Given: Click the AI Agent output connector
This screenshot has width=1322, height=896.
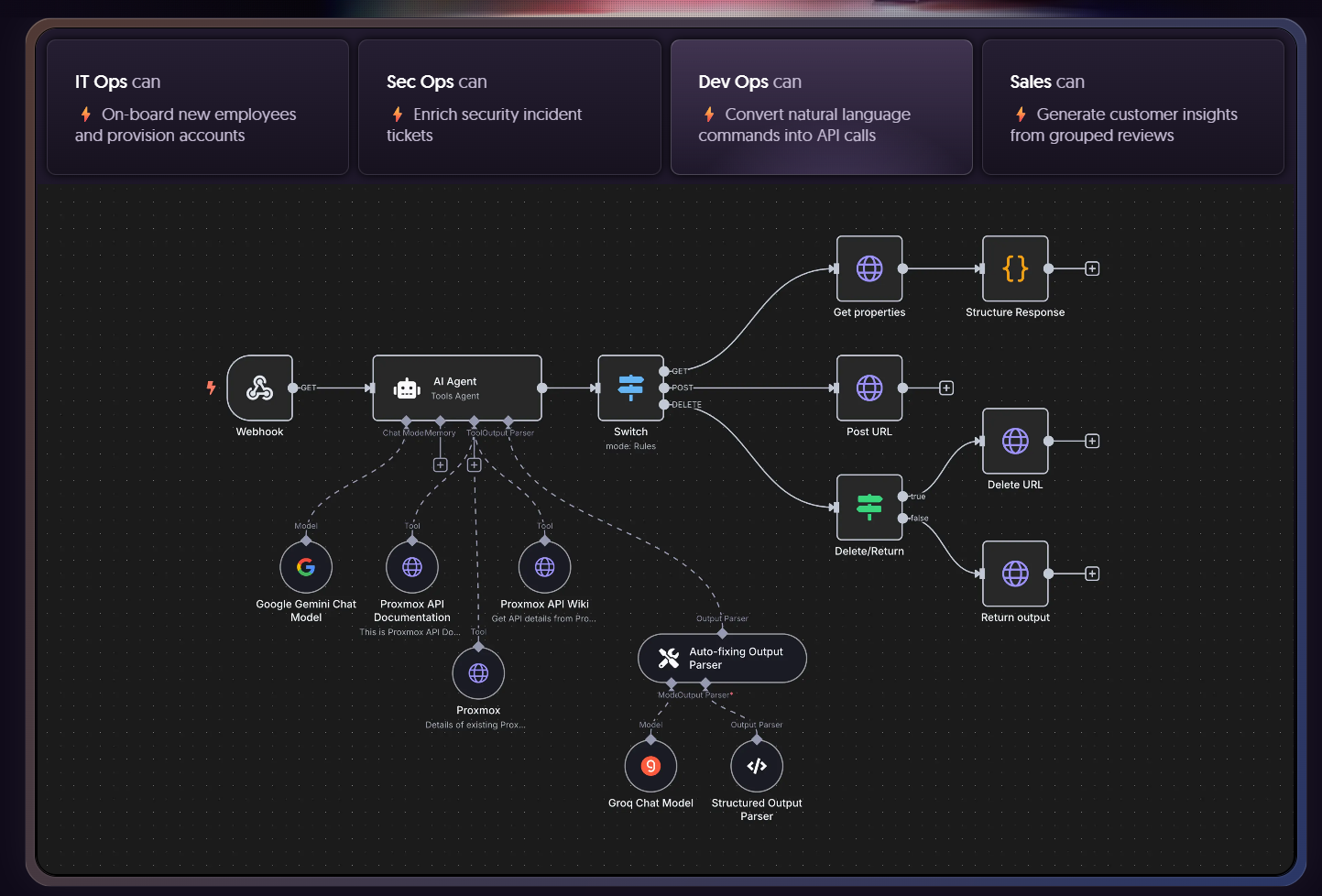Looking at the screenshot, I should click(x=542, y=388).
